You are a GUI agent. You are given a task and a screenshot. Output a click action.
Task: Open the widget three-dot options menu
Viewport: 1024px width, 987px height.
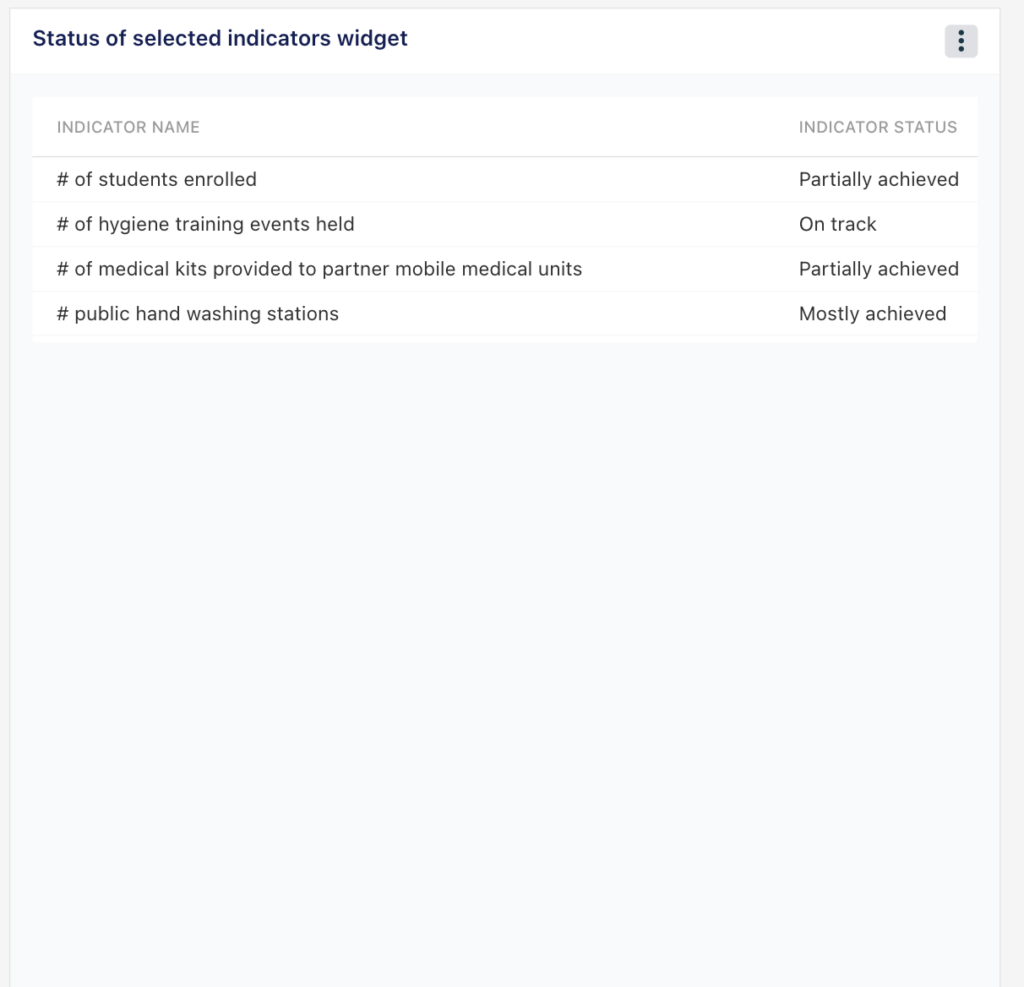click(961, 41)
